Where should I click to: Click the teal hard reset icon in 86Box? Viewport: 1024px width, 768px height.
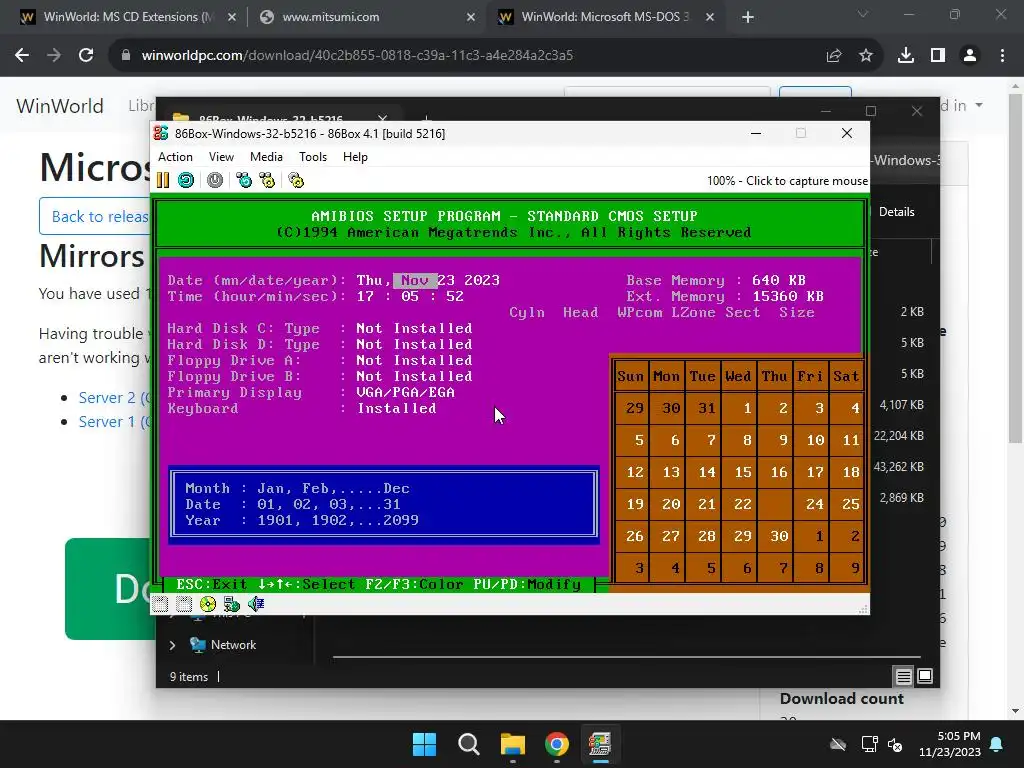pos(186,180)
